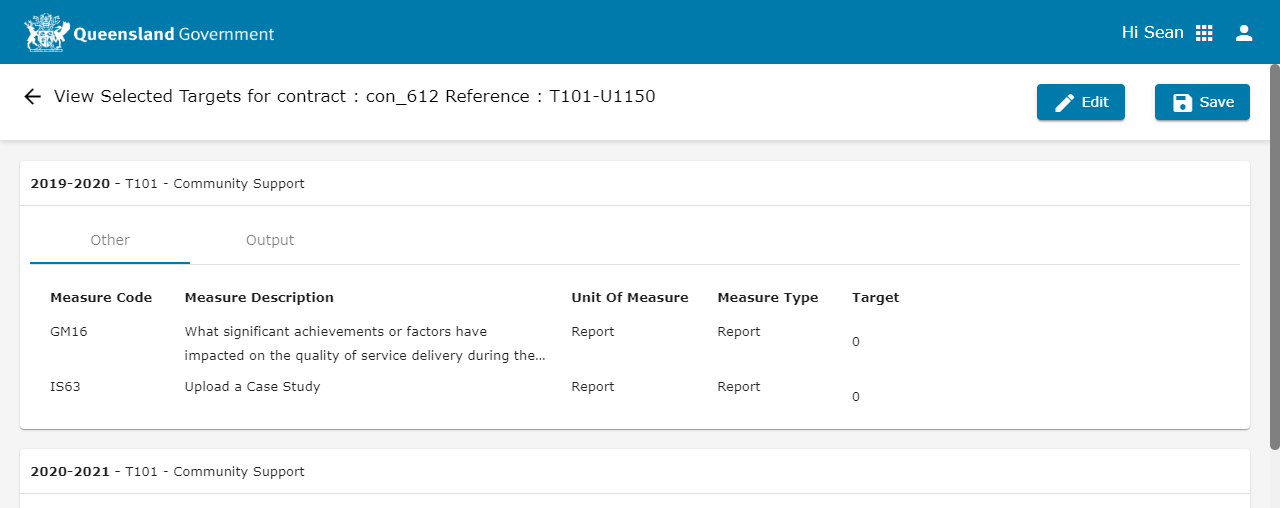Click the Upload a Case Study description
Screen dimensions: 1280x508
tap(252, 387)
